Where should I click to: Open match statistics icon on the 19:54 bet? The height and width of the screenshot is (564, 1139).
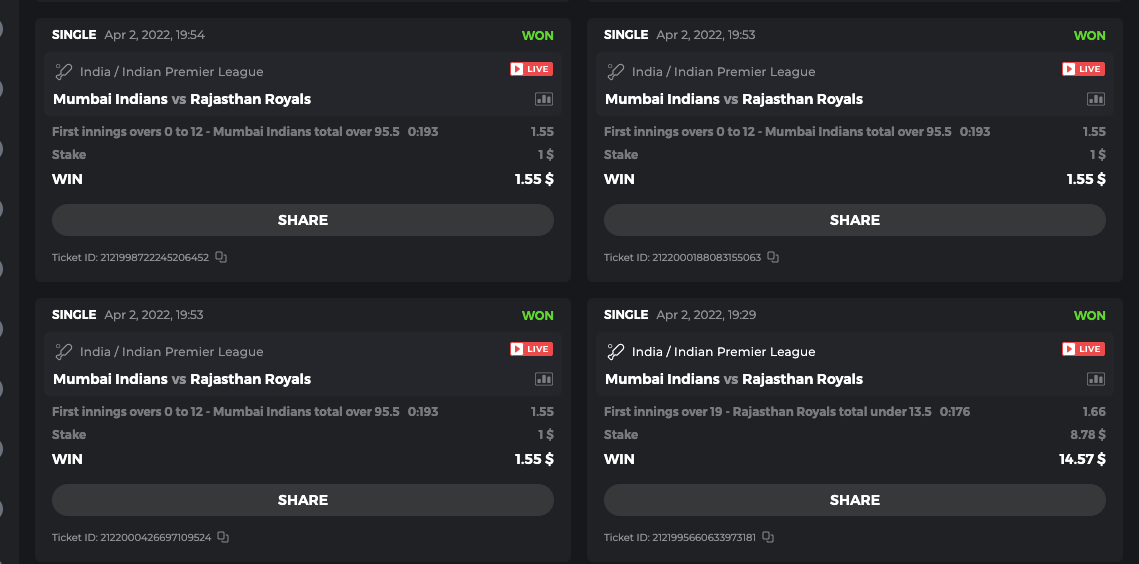pos(544,99)
